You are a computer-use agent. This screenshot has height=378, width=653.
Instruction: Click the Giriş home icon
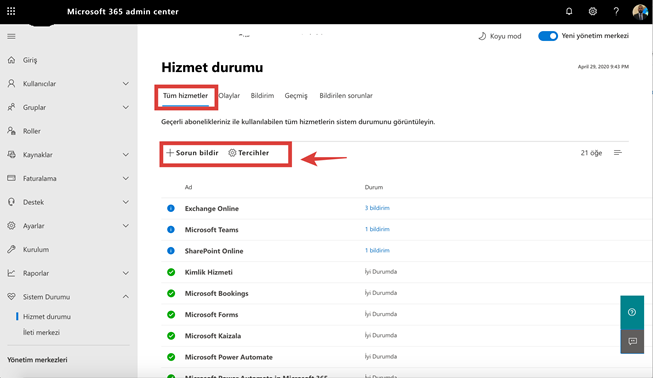click(11, 60)
